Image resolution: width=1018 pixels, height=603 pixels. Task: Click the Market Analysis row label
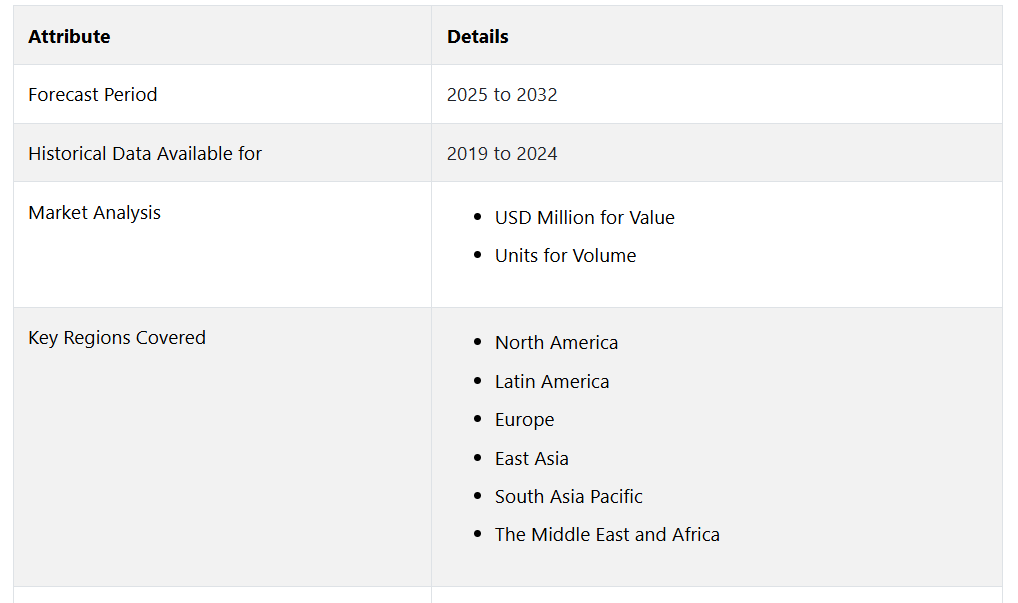[x=94, y=213]
